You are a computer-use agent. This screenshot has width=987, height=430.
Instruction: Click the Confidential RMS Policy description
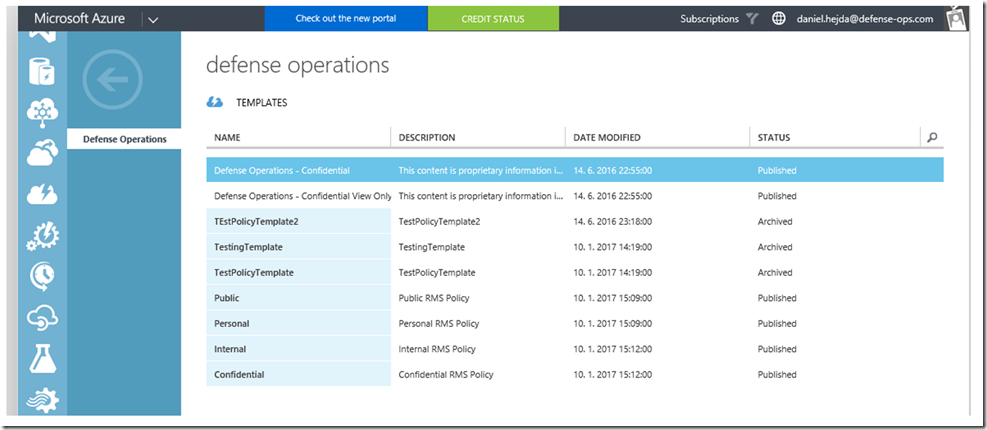coord(446,375)
